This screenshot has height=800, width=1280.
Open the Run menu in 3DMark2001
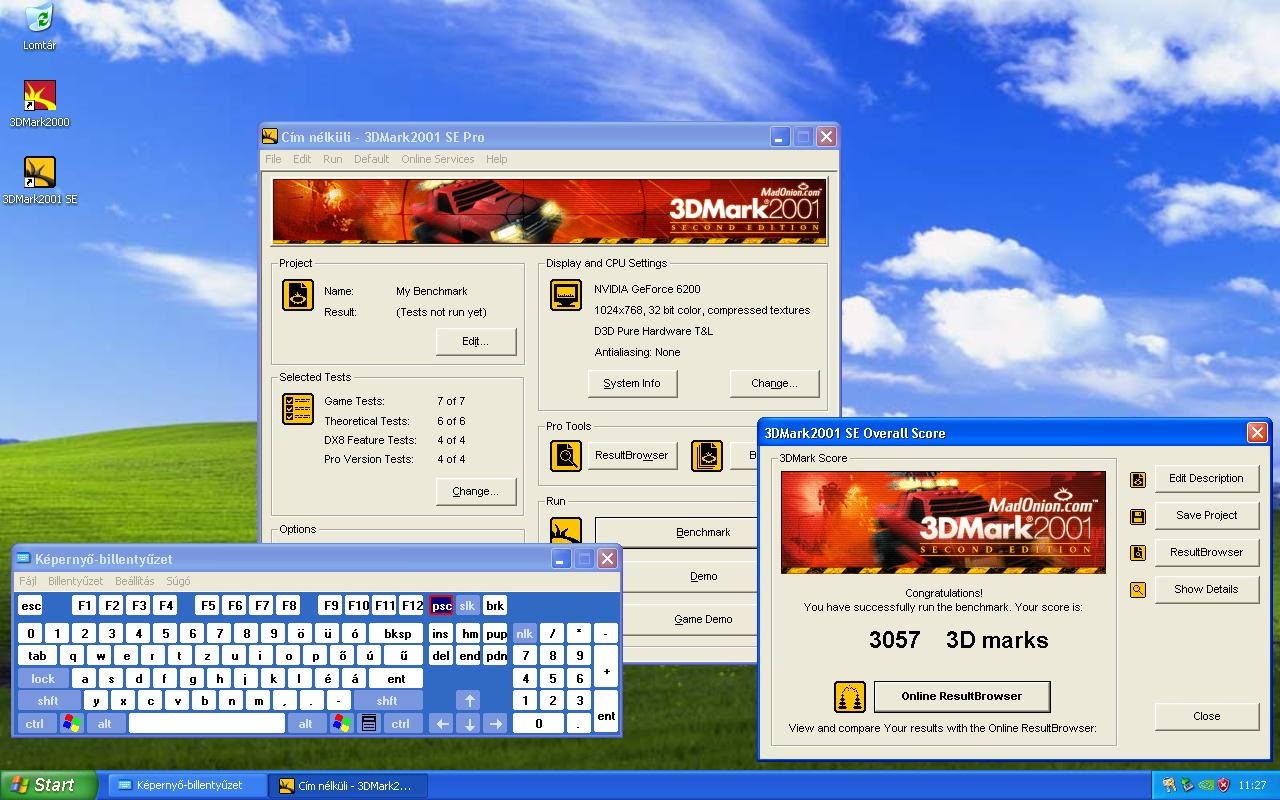(x=333, y=159)
